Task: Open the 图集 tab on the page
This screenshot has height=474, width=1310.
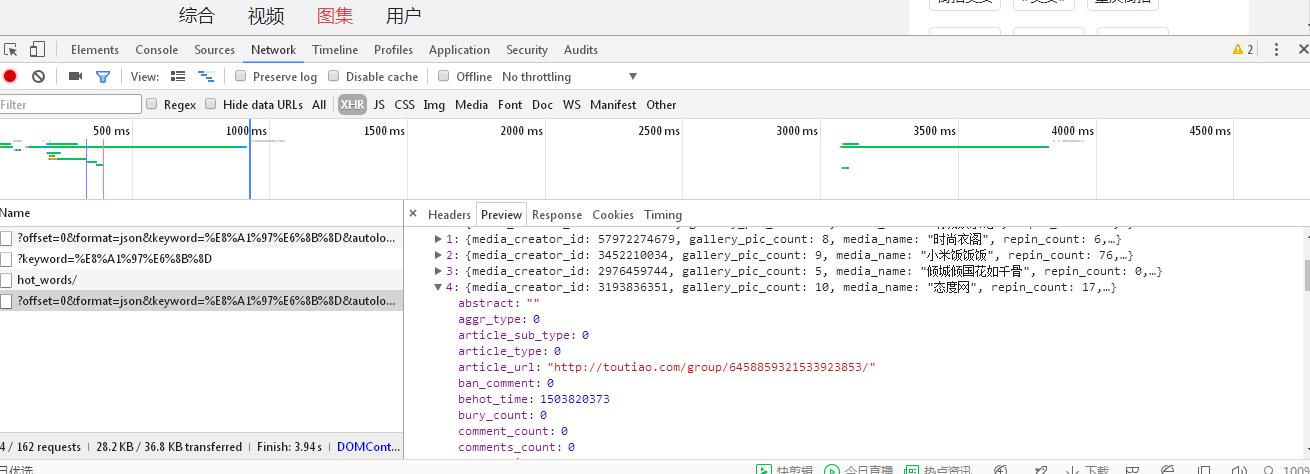Action: pos(335,15)
